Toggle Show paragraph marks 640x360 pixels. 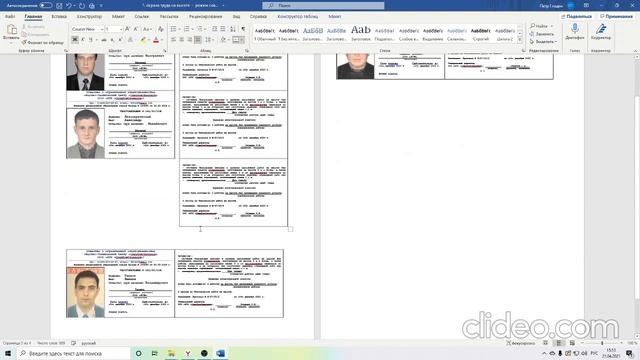pyautogui.click(x=243, y=29)
